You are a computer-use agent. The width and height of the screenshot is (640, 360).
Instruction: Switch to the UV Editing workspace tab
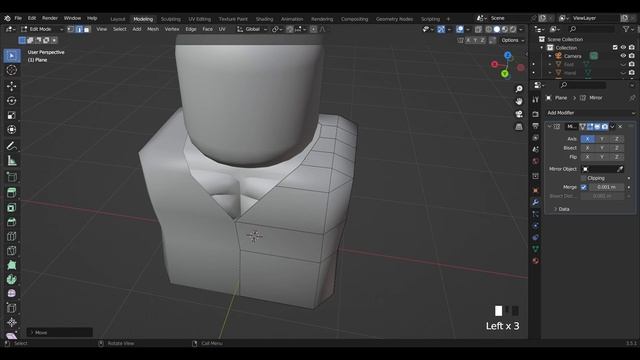200,19
